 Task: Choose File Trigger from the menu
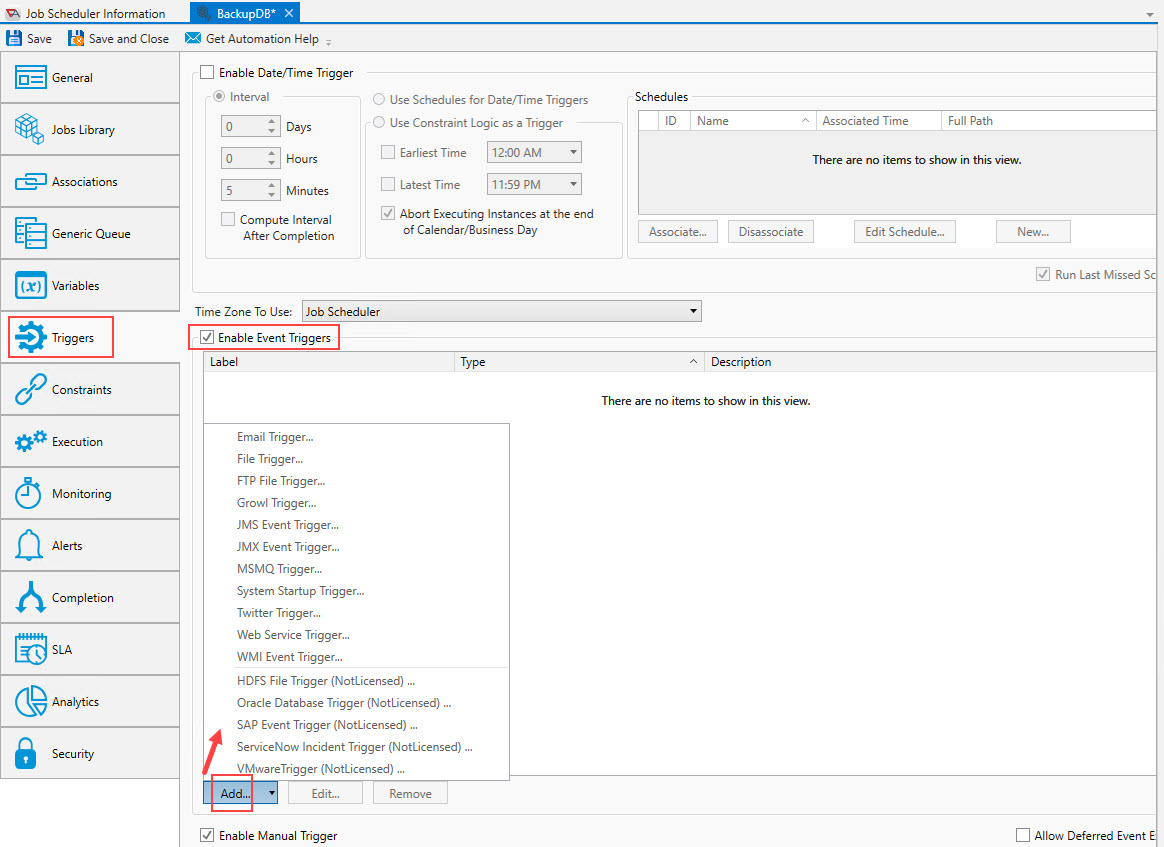pyautogui.click(x=270, y=459)
